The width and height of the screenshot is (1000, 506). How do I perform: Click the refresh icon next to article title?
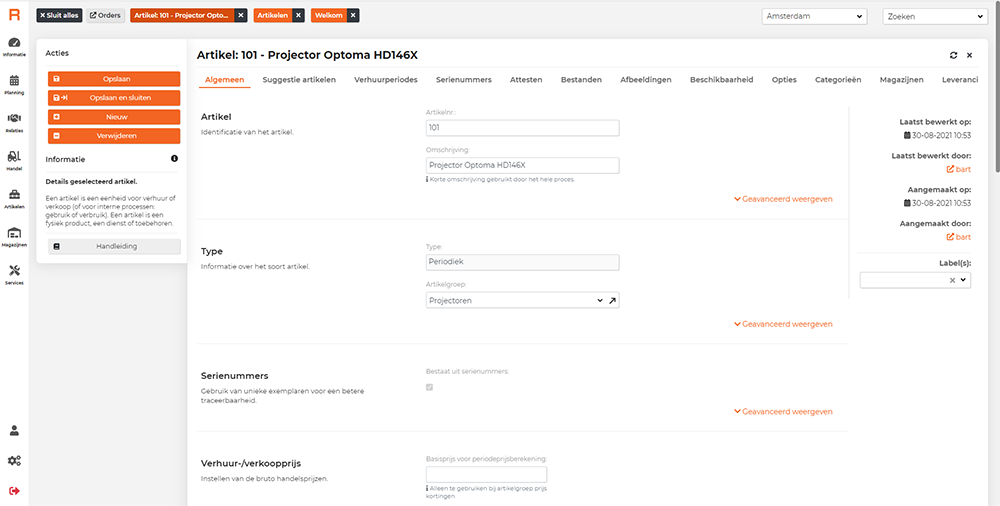click(x=953, y=56)
